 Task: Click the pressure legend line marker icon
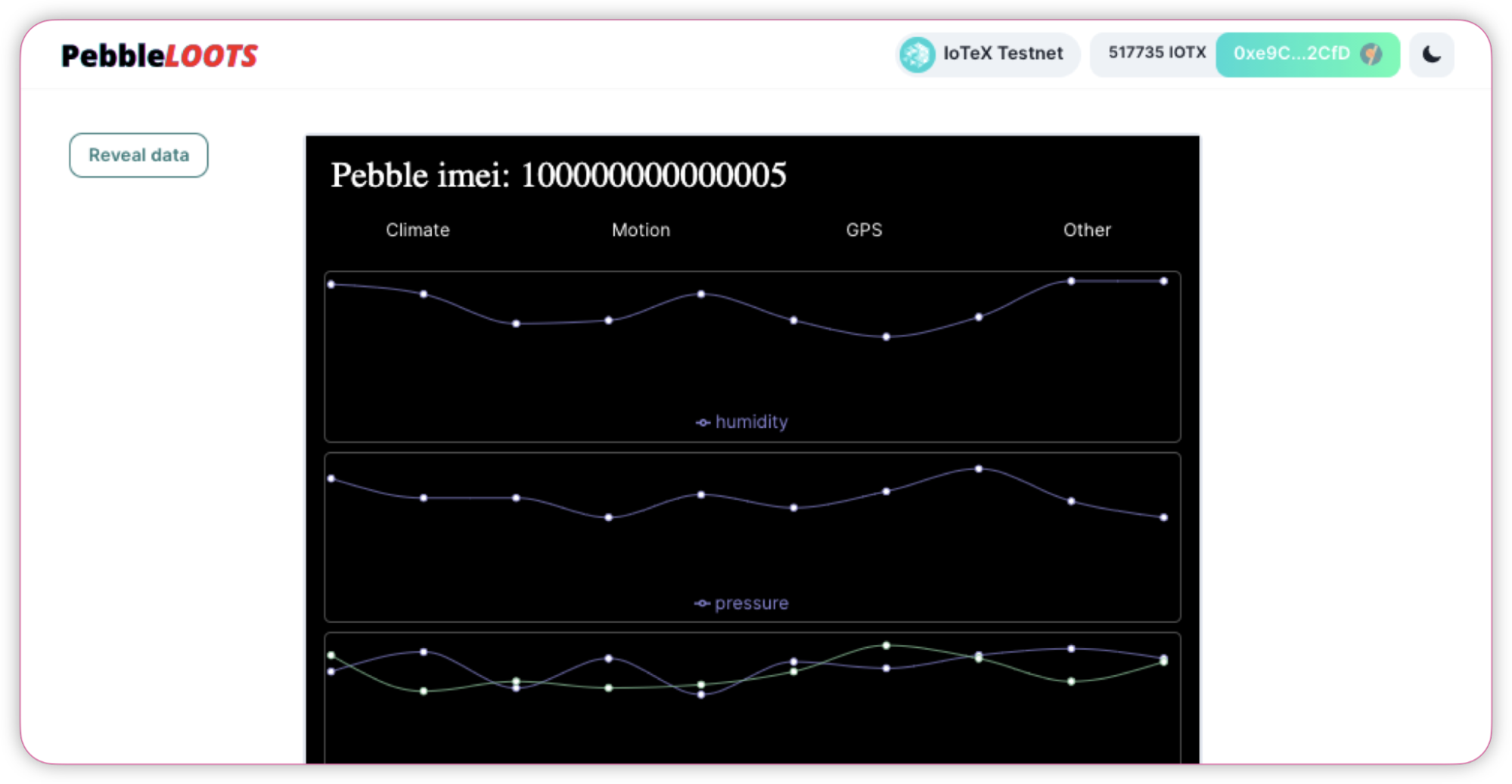click(x=702, y=603)
